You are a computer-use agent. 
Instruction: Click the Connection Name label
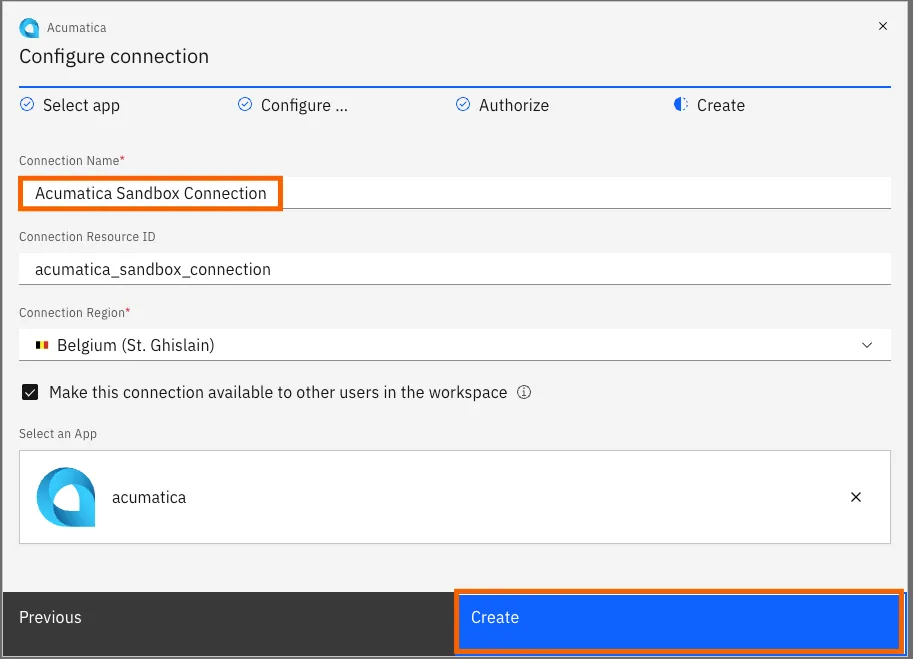[72, 161]
